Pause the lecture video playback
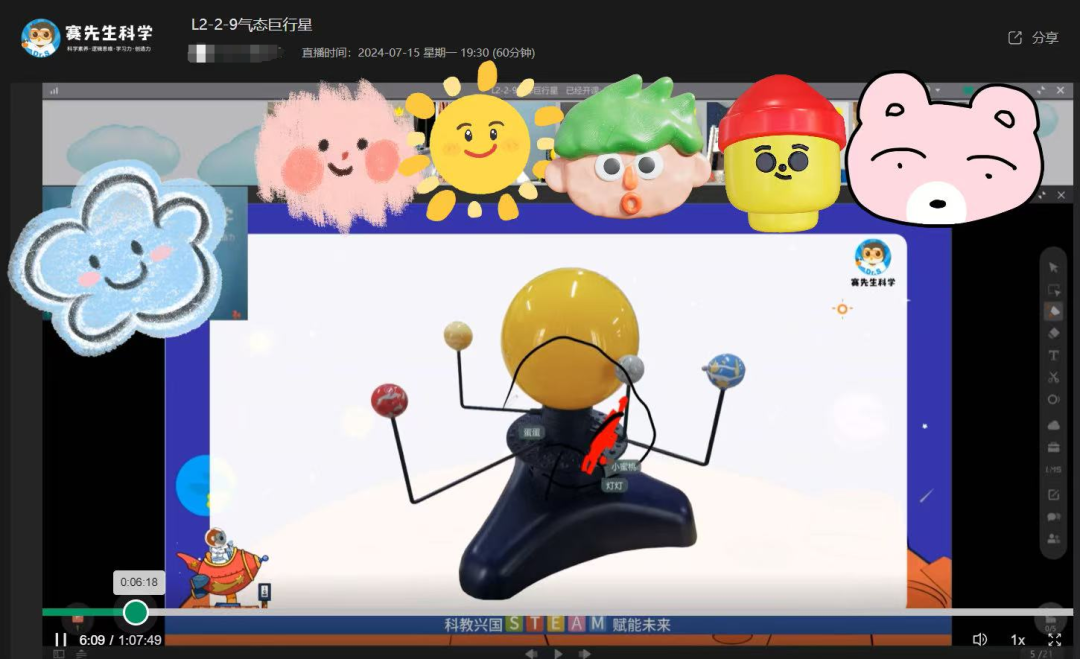Viewport: 1080px width, 659px height. pyautogui.click(x=61, y=640)
